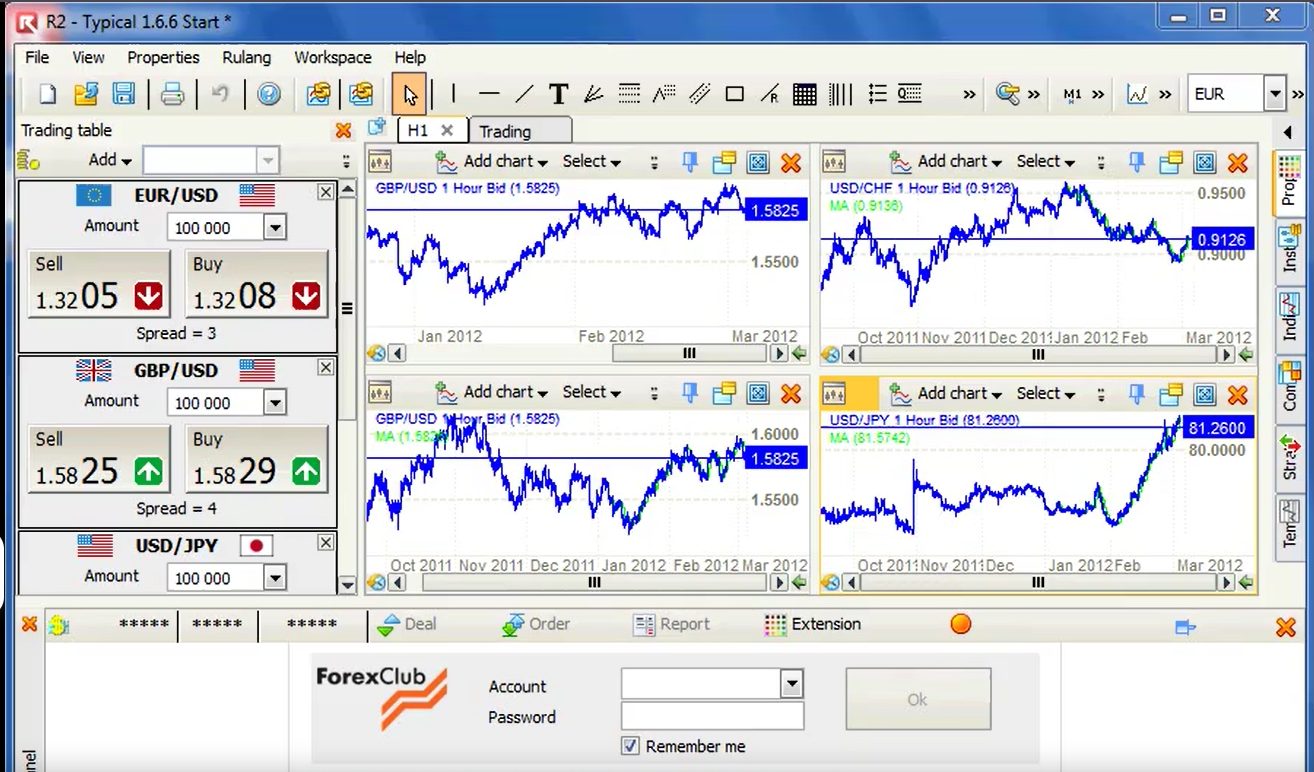
Task: Click the Report button in the bottom panel
Action: point(672,624)
